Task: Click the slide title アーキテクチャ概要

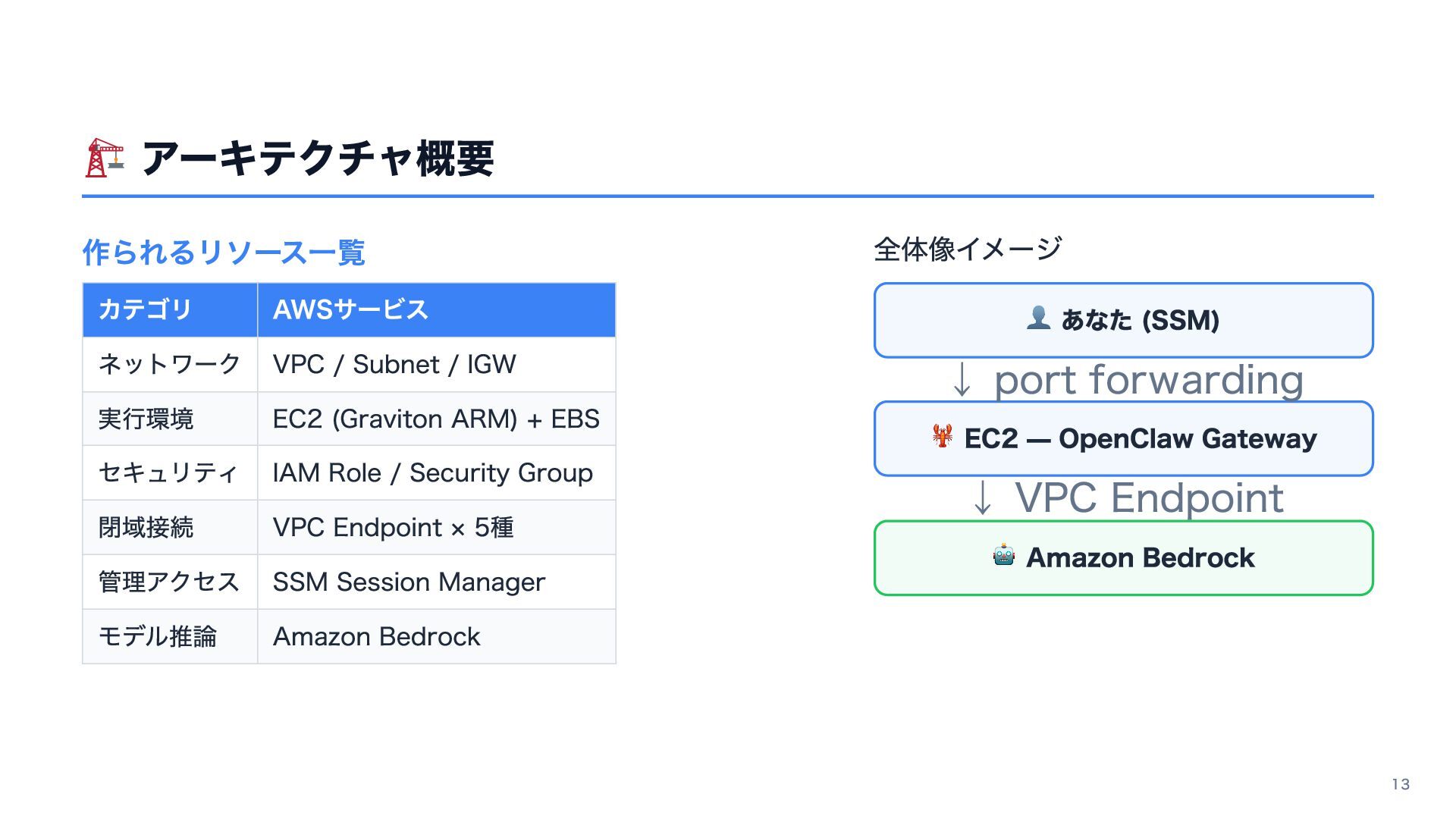Action: (x=318, y=158)
